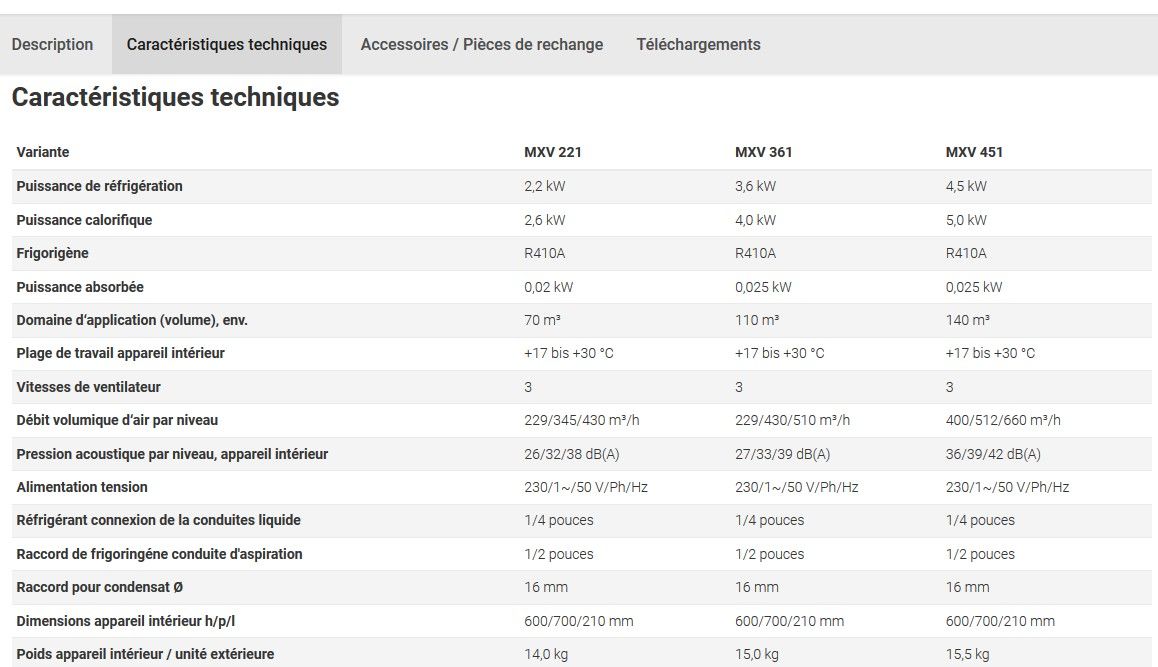Switch to Accessoires / Pièces de rechange tab
The height and width of the screenshot is (667, 1158).
pos(482,45)
